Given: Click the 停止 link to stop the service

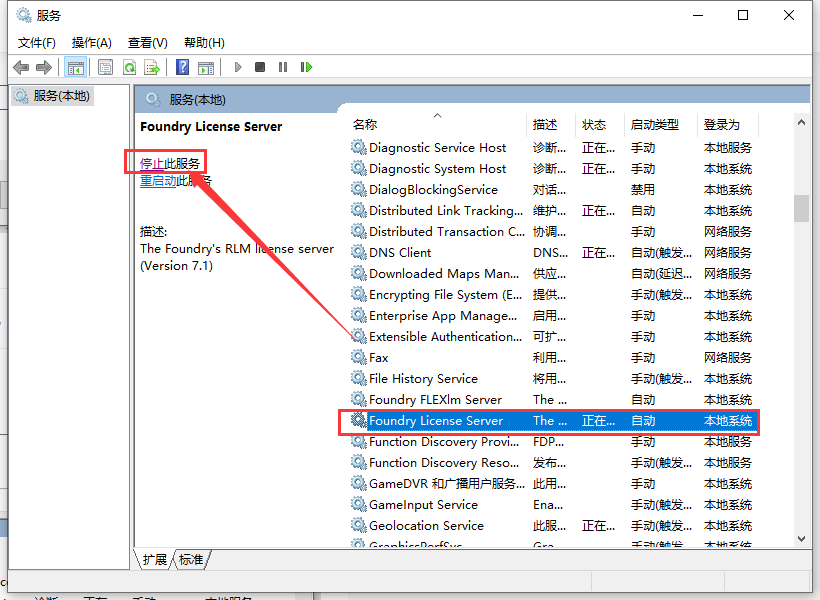Looking at the screenshot, I should pos(152,163).
